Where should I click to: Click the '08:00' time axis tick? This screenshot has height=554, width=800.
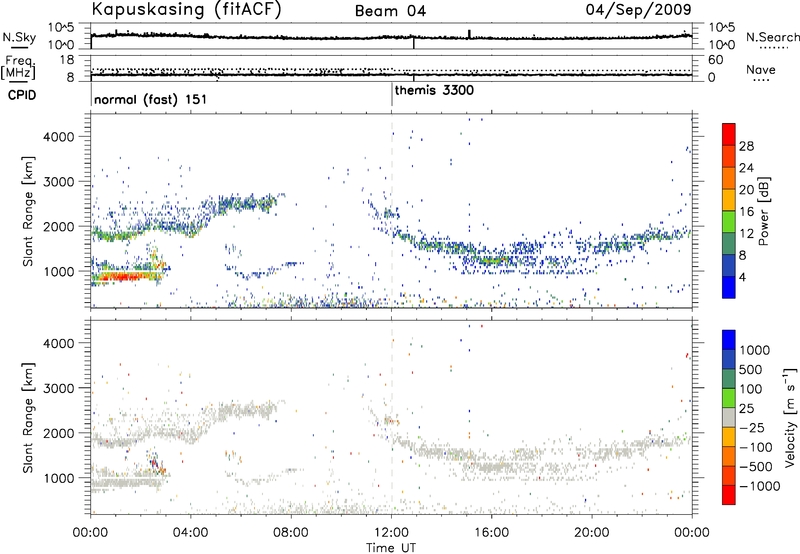pyautogui.click(x=291, y=533)
